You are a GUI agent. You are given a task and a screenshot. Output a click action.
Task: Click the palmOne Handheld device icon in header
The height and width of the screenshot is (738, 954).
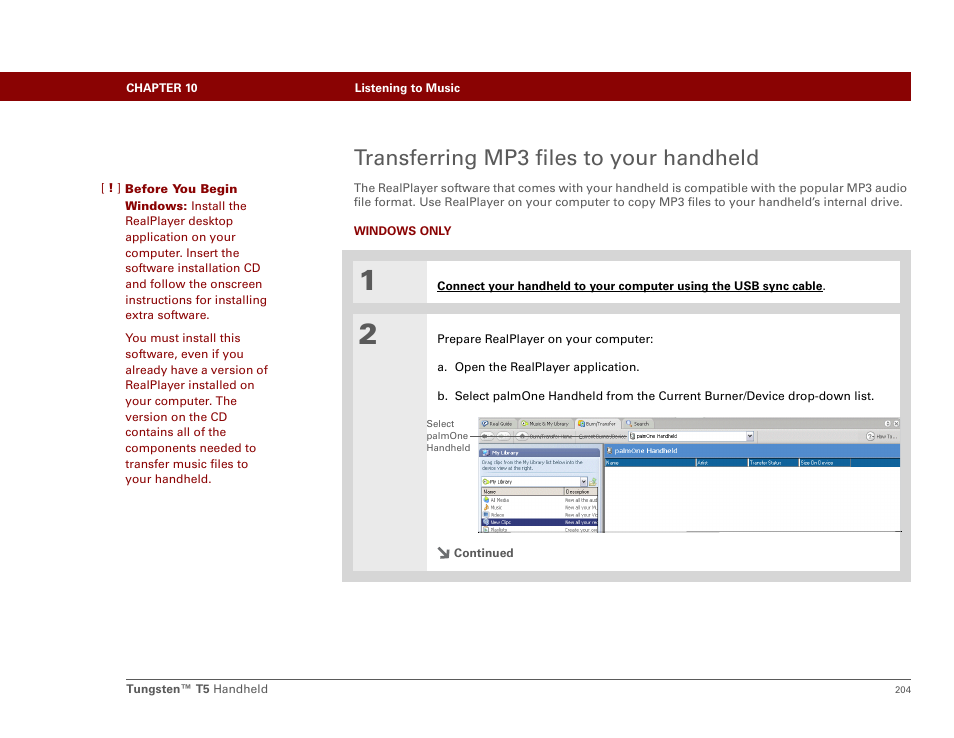tap(610, 451)
